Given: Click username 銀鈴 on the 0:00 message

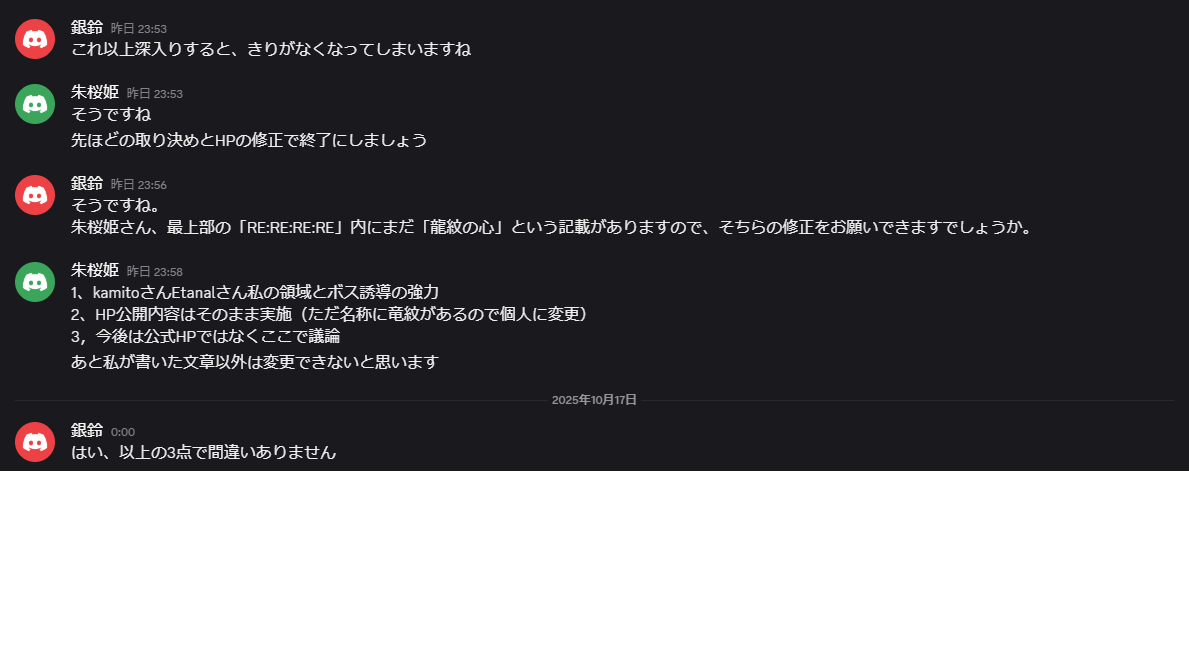Looking at the screenshot, I should (86, 430).
